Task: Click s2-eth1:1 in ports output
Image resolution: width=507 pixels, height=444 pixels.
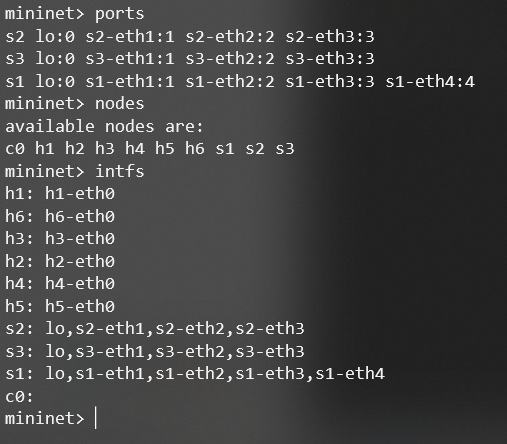Action: tap(130, 36)
